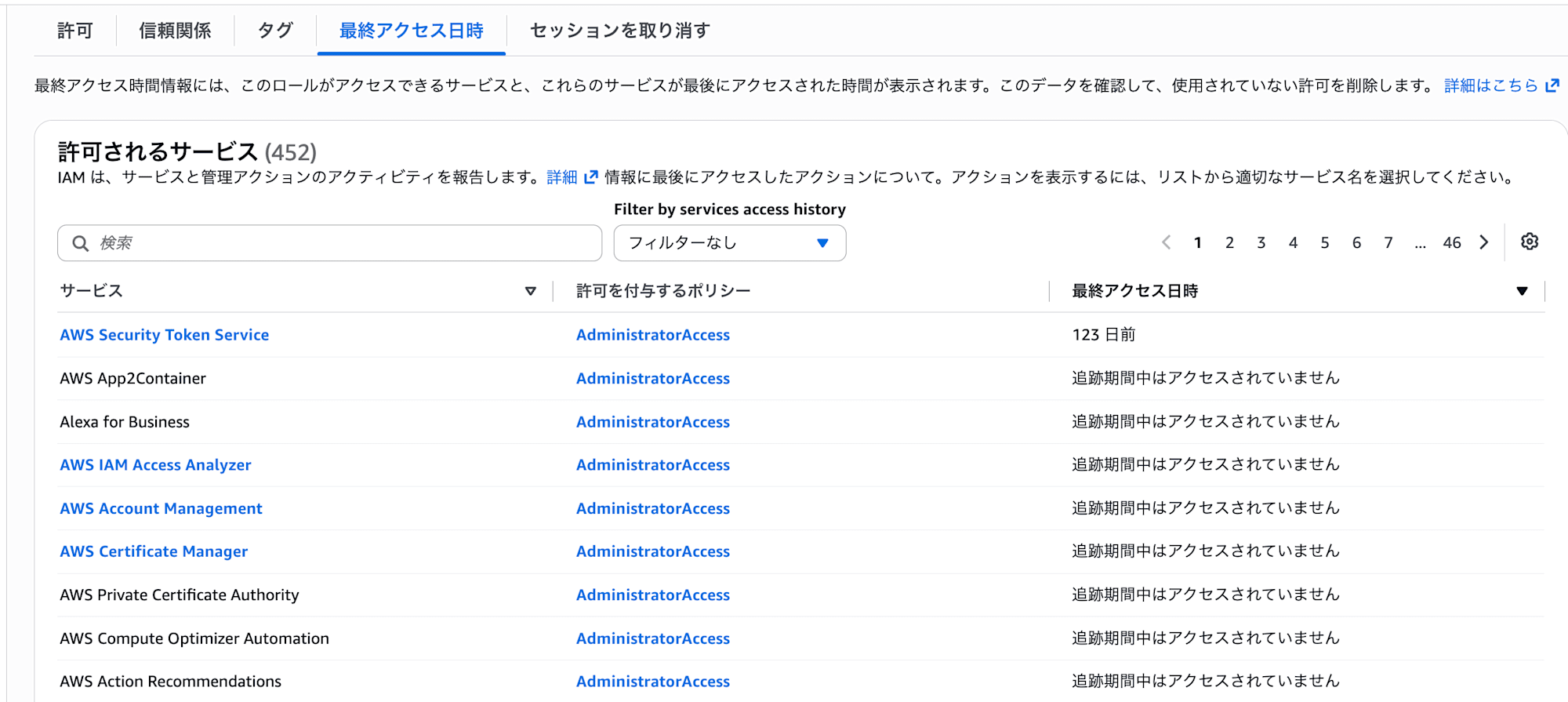1568x702 pixels.
Task: Click external link icon next to 詳細
Action: point(590,177)
